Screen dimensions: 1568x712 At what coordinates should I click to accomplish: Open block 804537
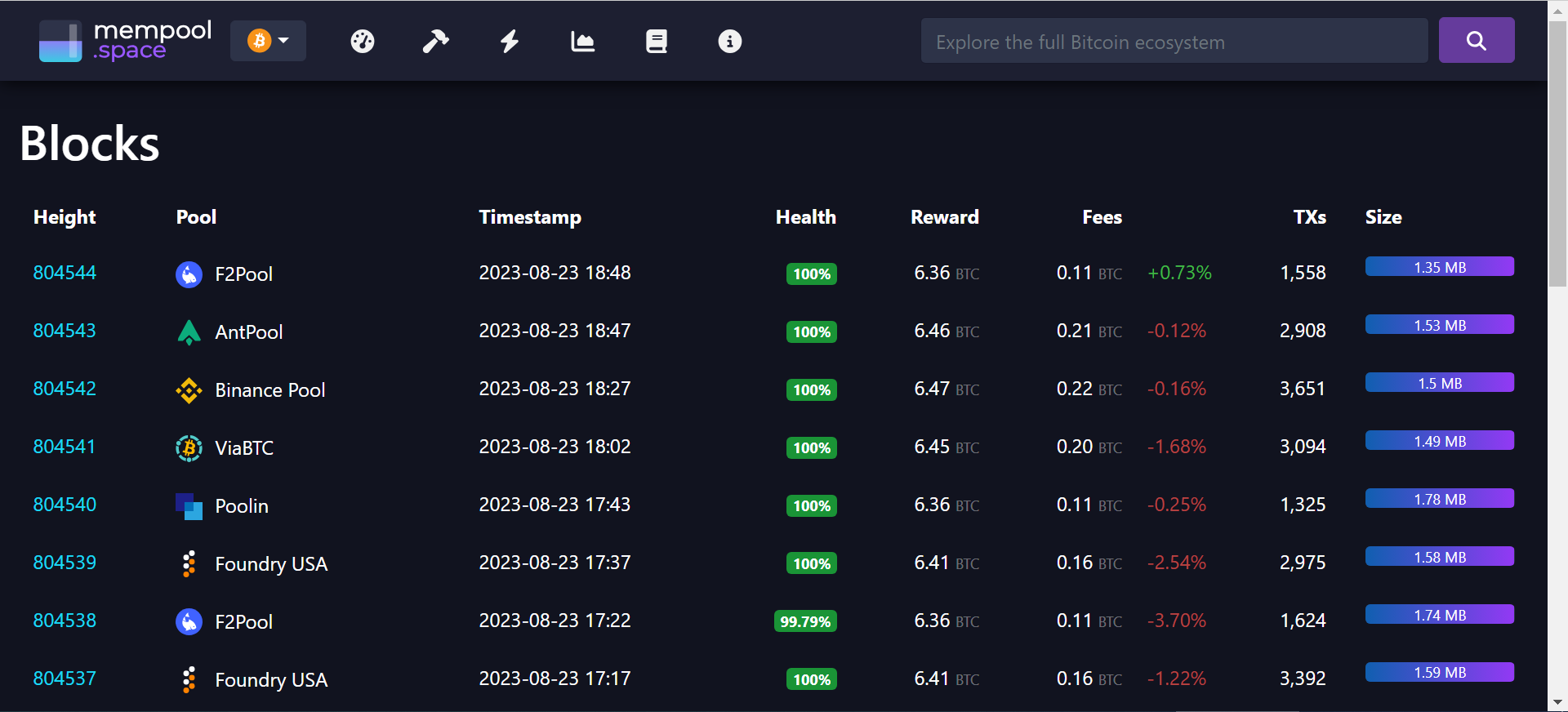point(65,679)
